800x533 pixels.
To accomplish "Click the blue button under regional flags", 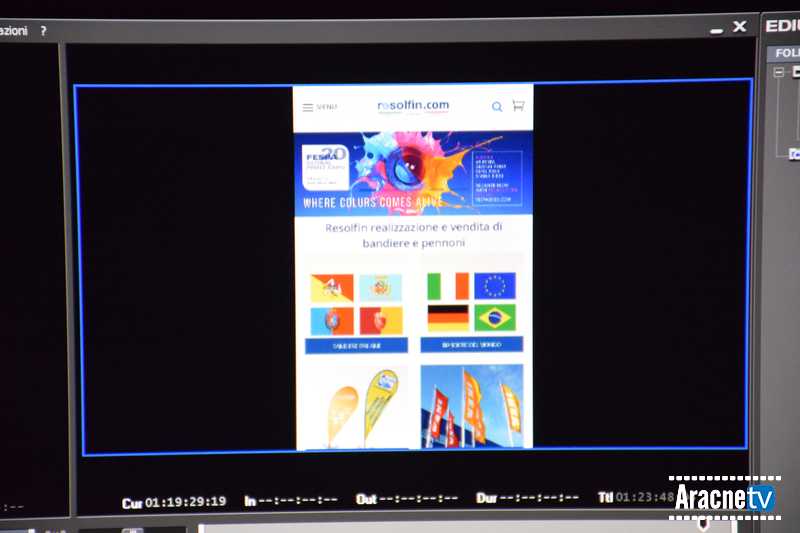I will coord(356,346).
